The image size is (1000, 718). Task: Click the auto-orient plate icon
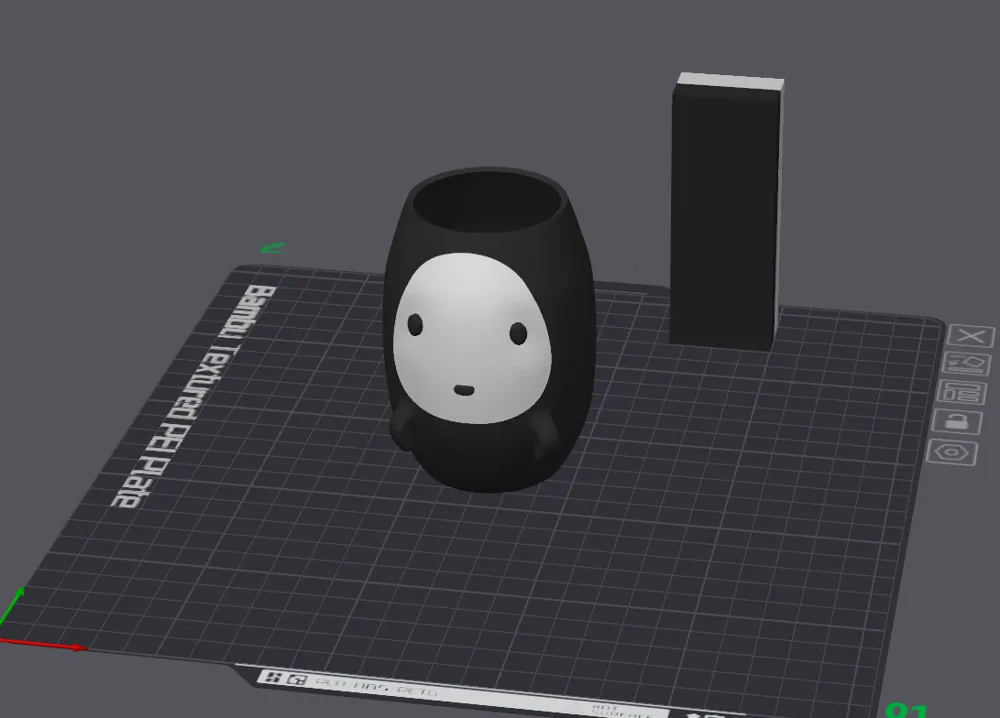click(967, 363)
